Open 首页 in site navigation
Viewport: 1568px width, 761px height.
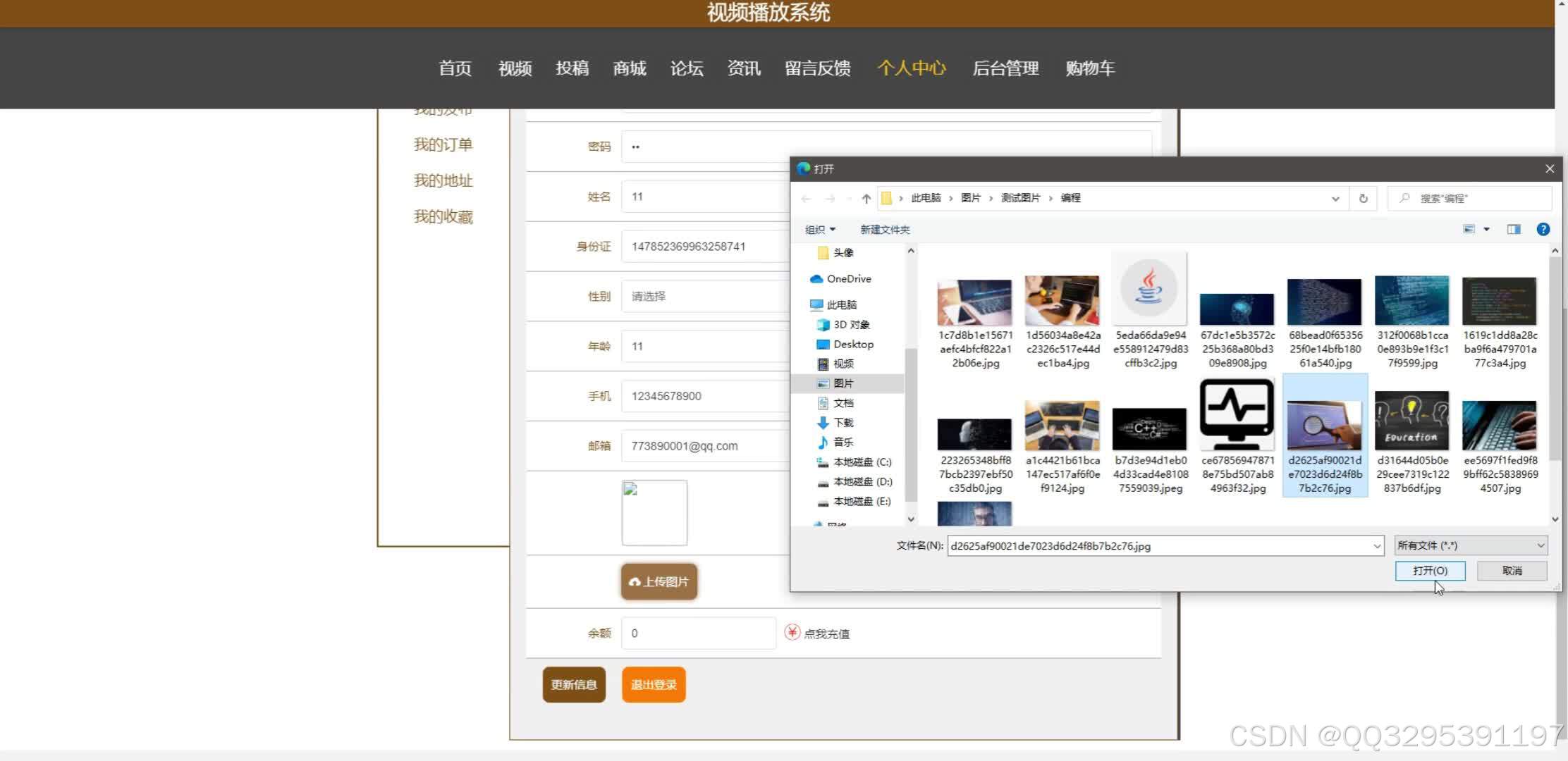455,68
